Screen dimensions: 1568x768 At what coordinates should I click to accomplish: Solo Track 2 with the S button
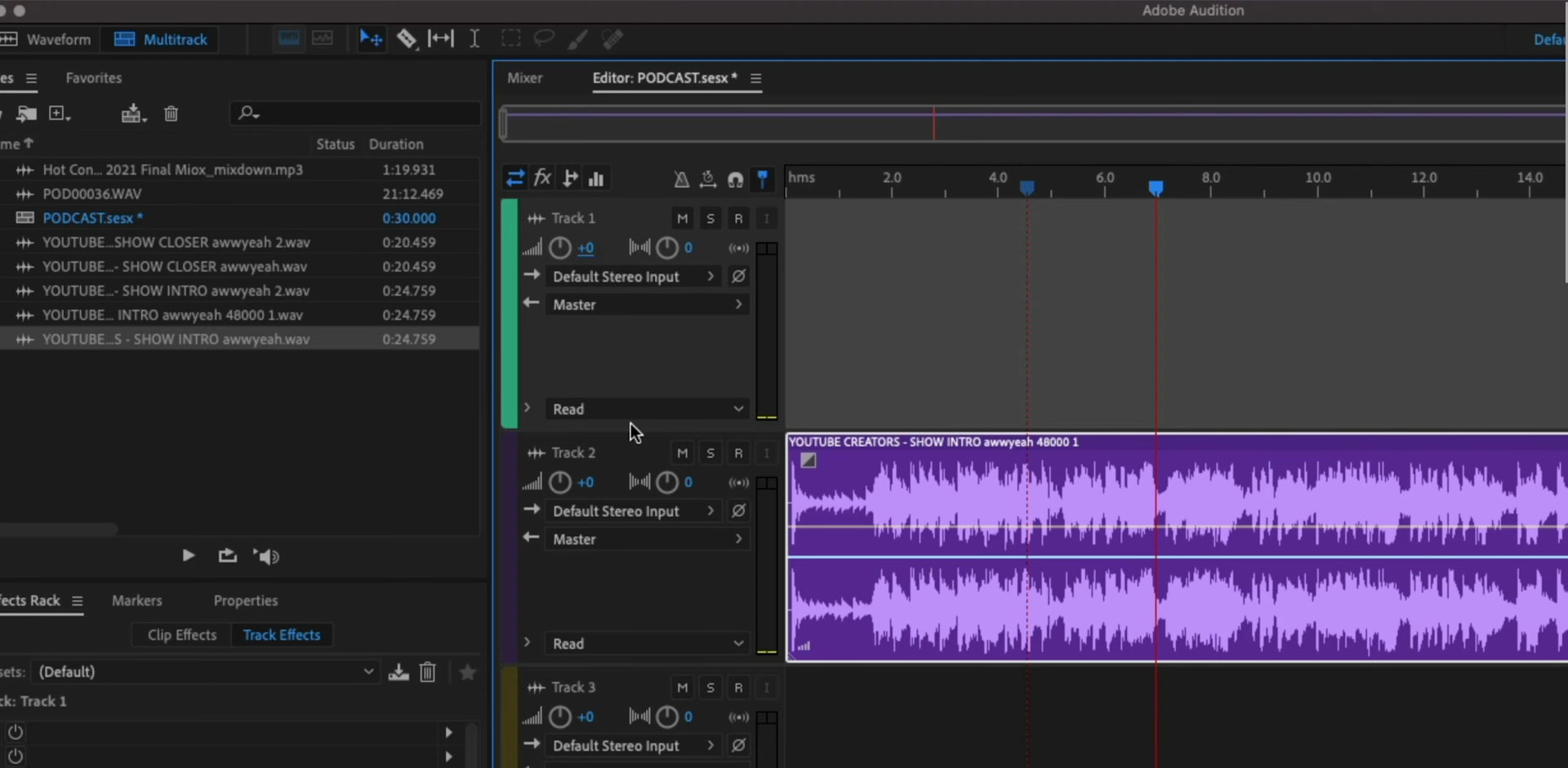tap(710, 453)
